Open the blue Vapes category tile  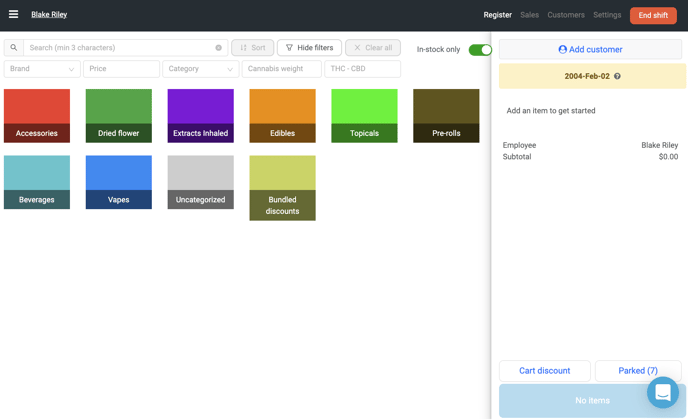[x=119, y=182]
